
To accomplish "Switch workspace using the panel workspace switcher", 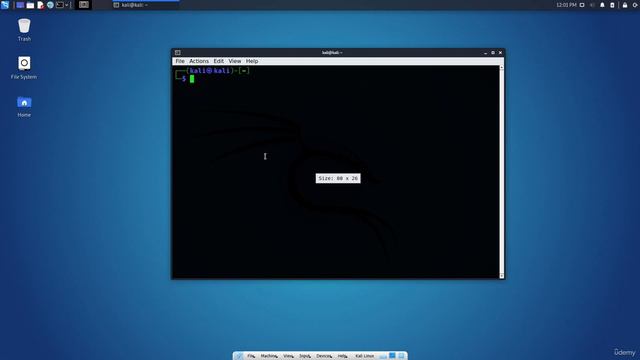I will coord(84,5).
